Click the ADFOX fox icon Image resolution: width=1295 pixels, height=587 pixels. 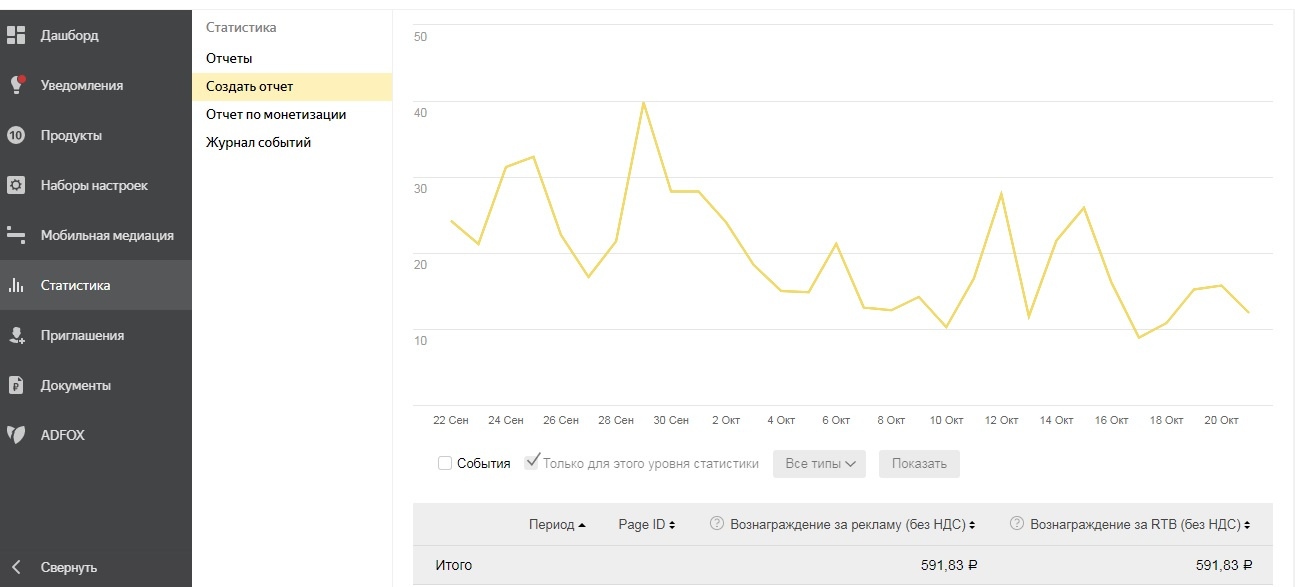click(x=16, y=435)
